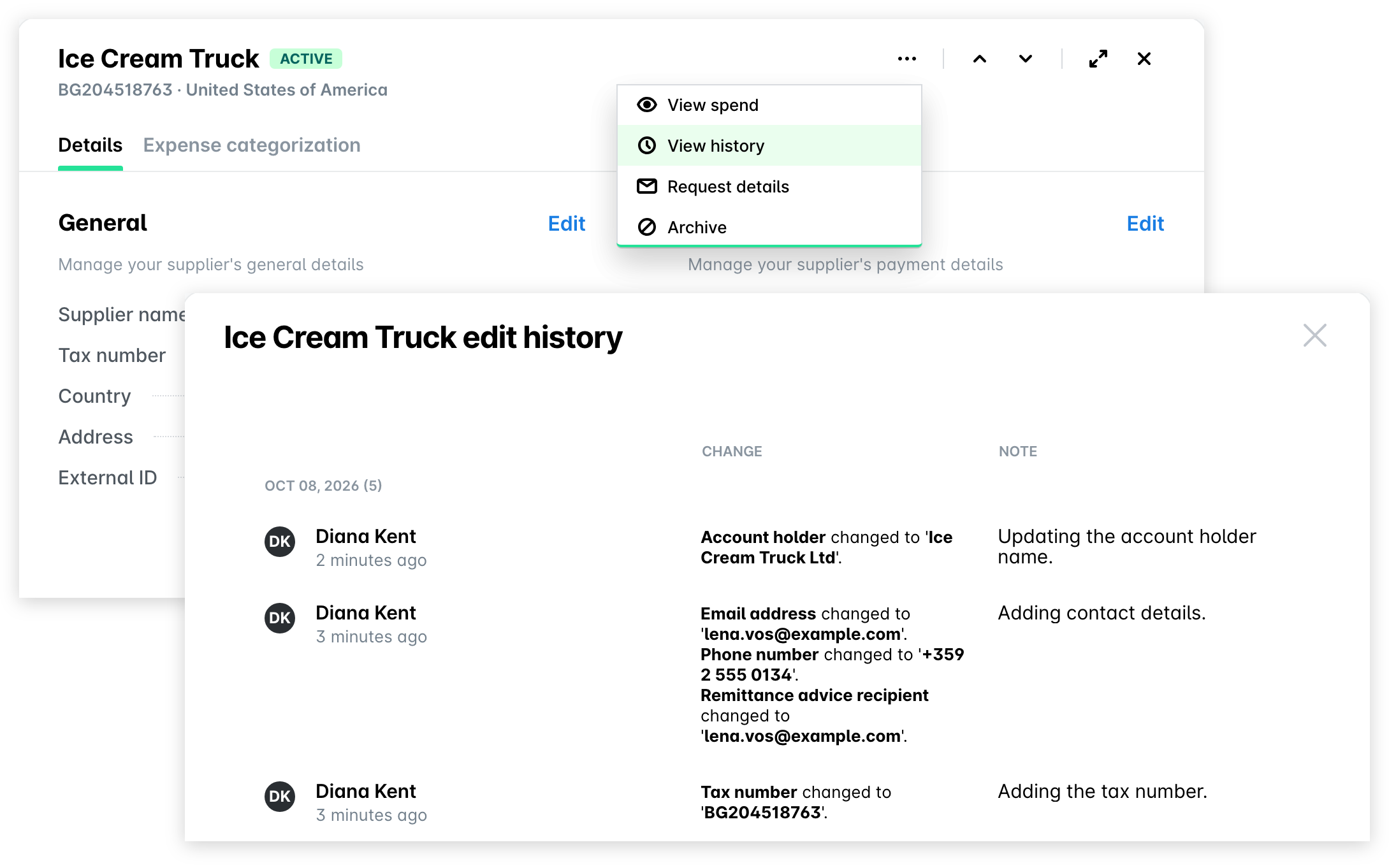The height and width of the screenshot is (868, 1389).
Task: Close the edit history dialog
Action: coord(1314,335)
